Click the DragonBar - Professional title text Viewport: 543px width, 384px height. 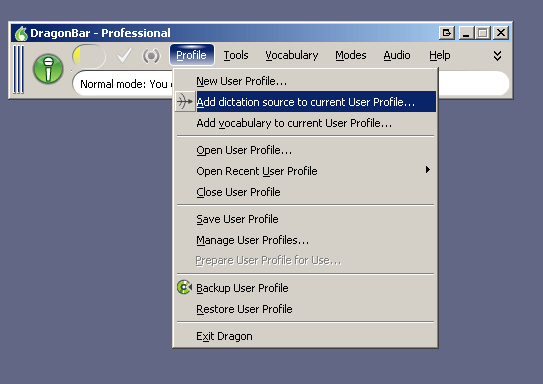tap(100, 33)
